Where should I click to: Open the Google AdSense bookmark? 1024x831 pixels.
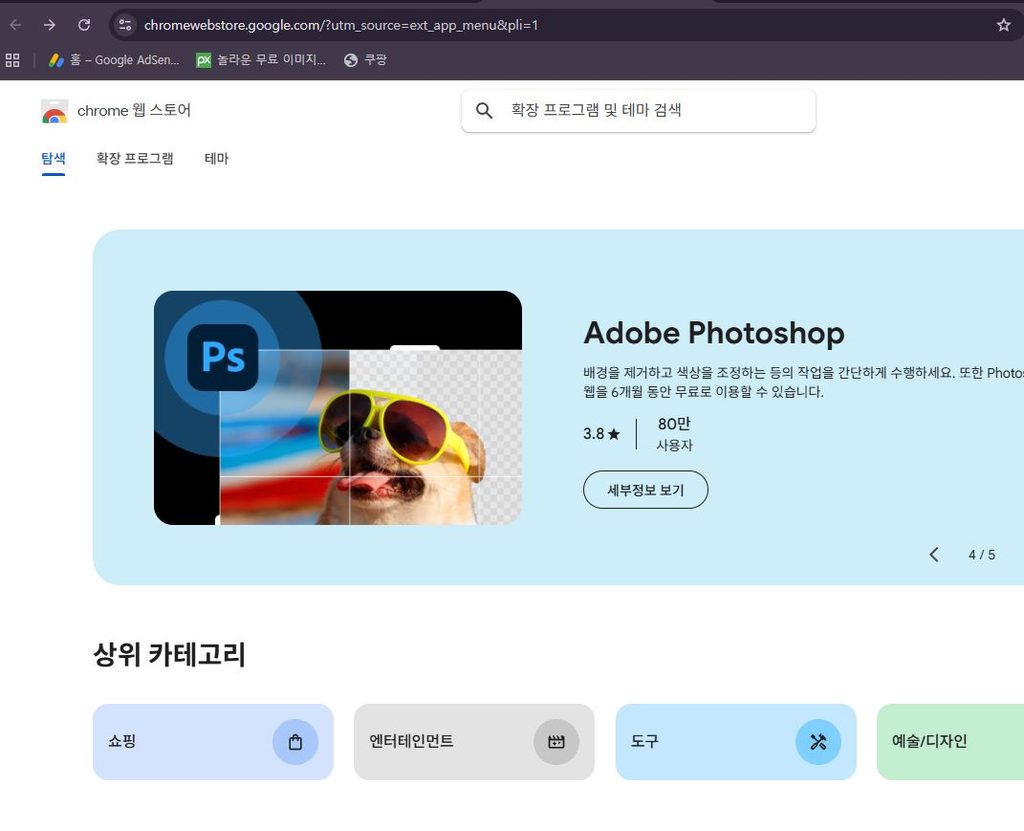coord(114,60)
